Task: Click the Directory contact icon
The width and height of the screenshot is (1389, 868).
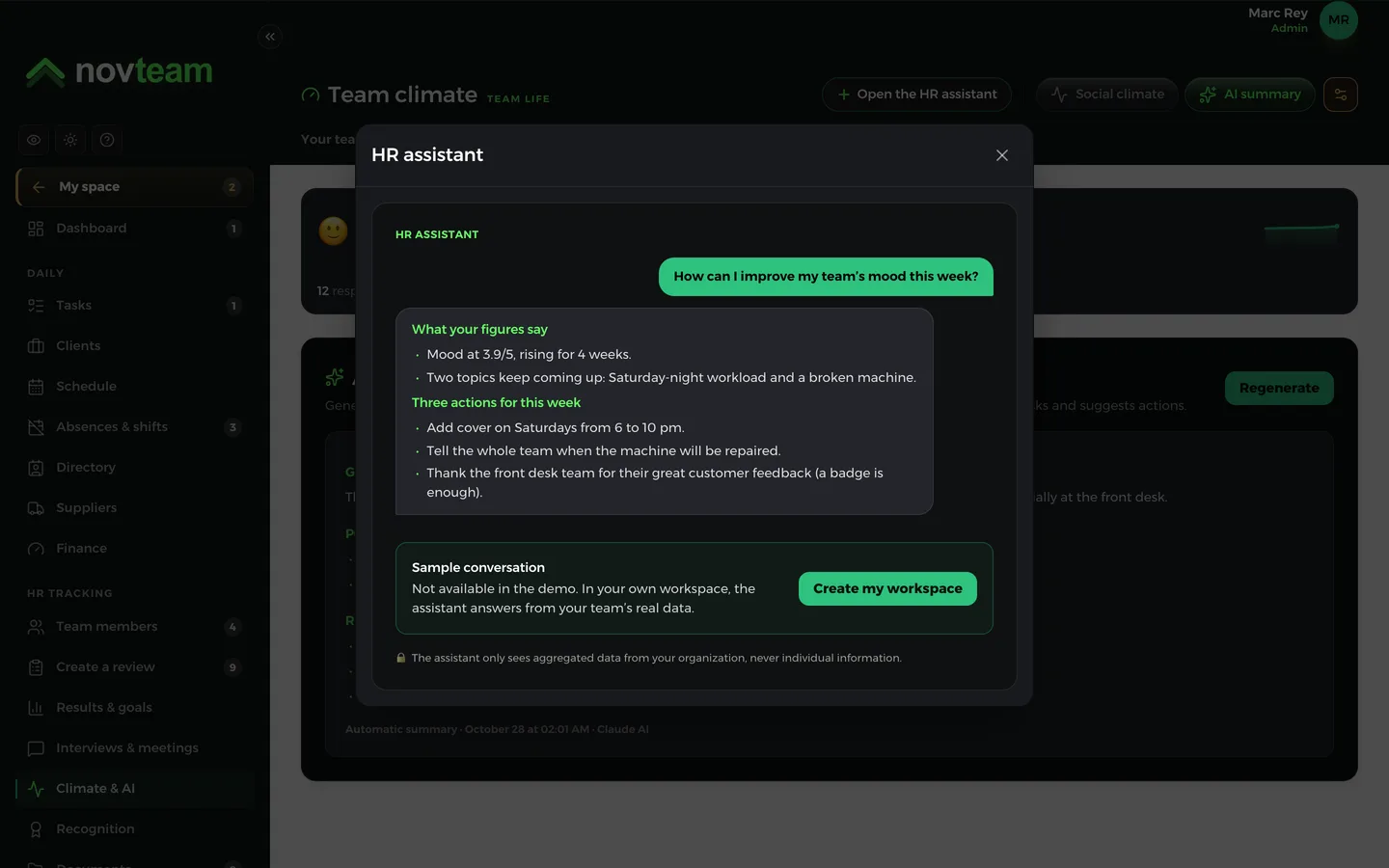Action: point(36,468)
